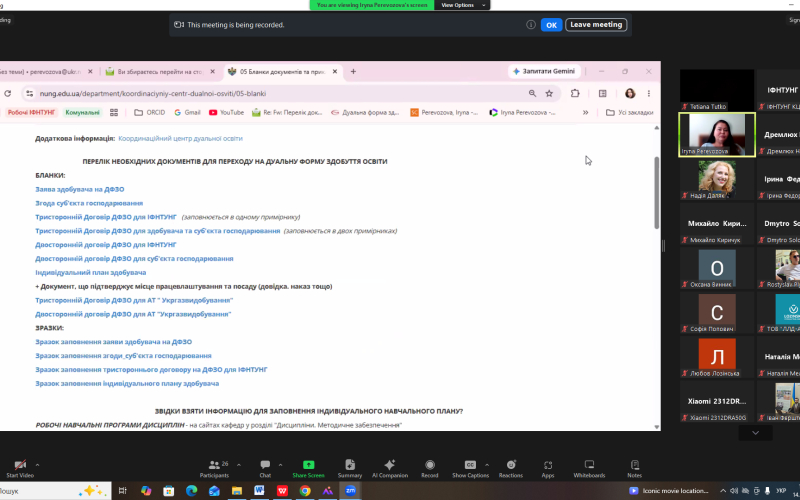Toggle Show Captions
This screenshot has height=500, width=800.
pyautogui.click(x=470, y=468)
